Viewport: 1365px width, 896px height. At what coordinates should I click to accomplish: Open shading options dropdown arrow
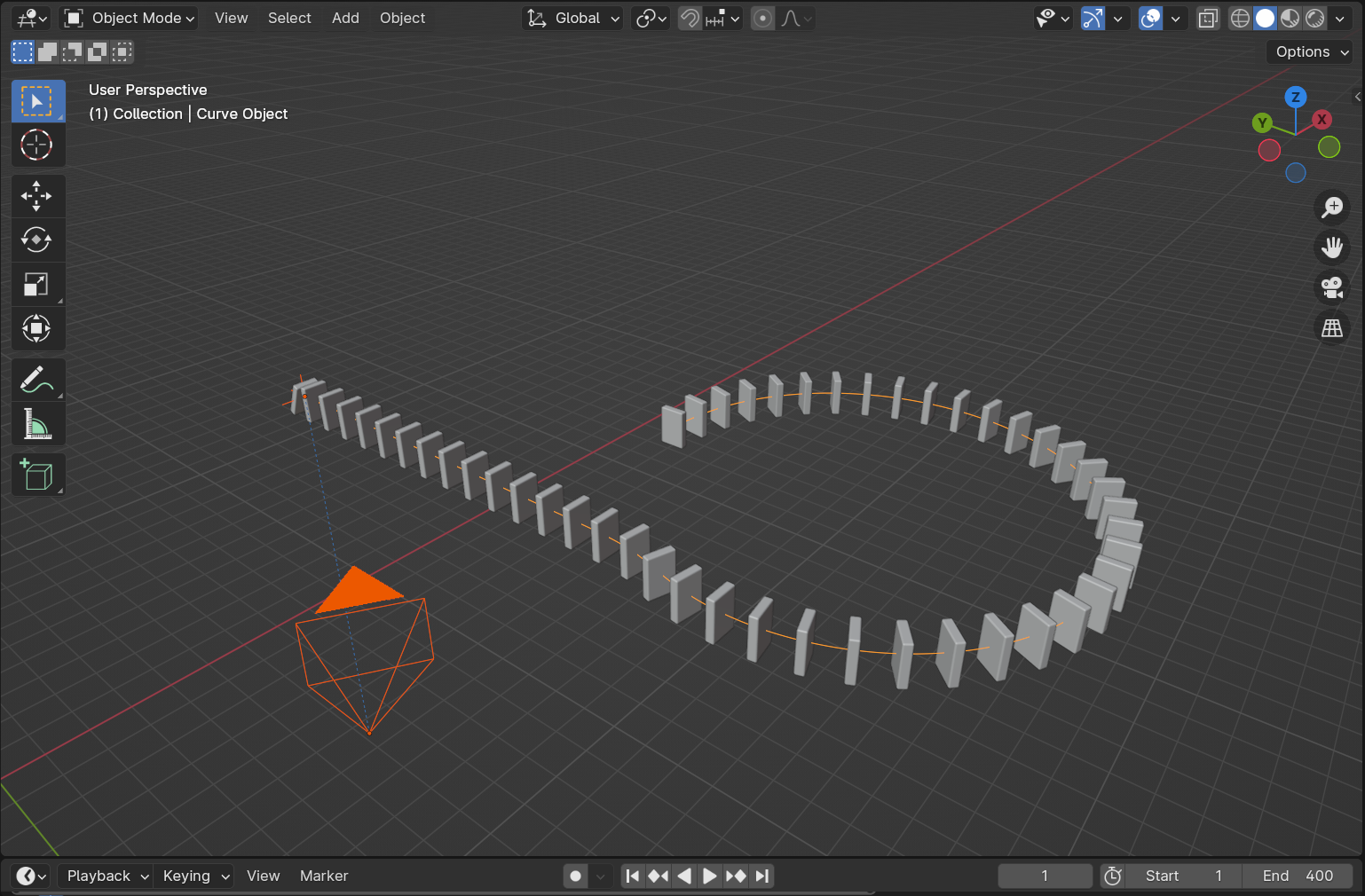pyautogui.click(x=1340, y=19)
